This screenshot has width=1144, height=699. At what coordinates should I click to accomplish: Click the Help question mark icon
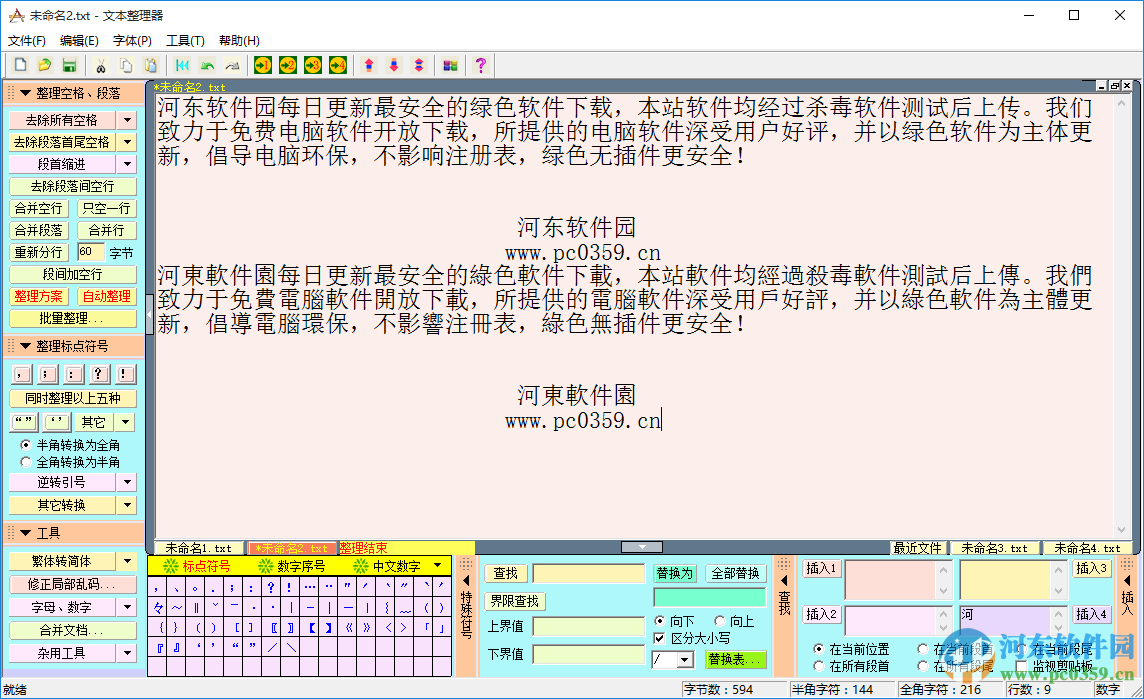pyautogui.click(x=480, y=64)
